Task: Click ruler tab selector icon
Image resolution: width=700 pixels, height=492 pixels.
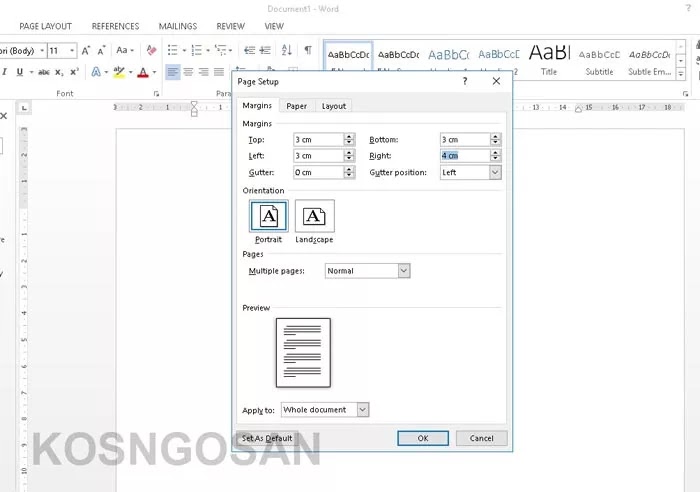Action: click(x=24, y=108)
